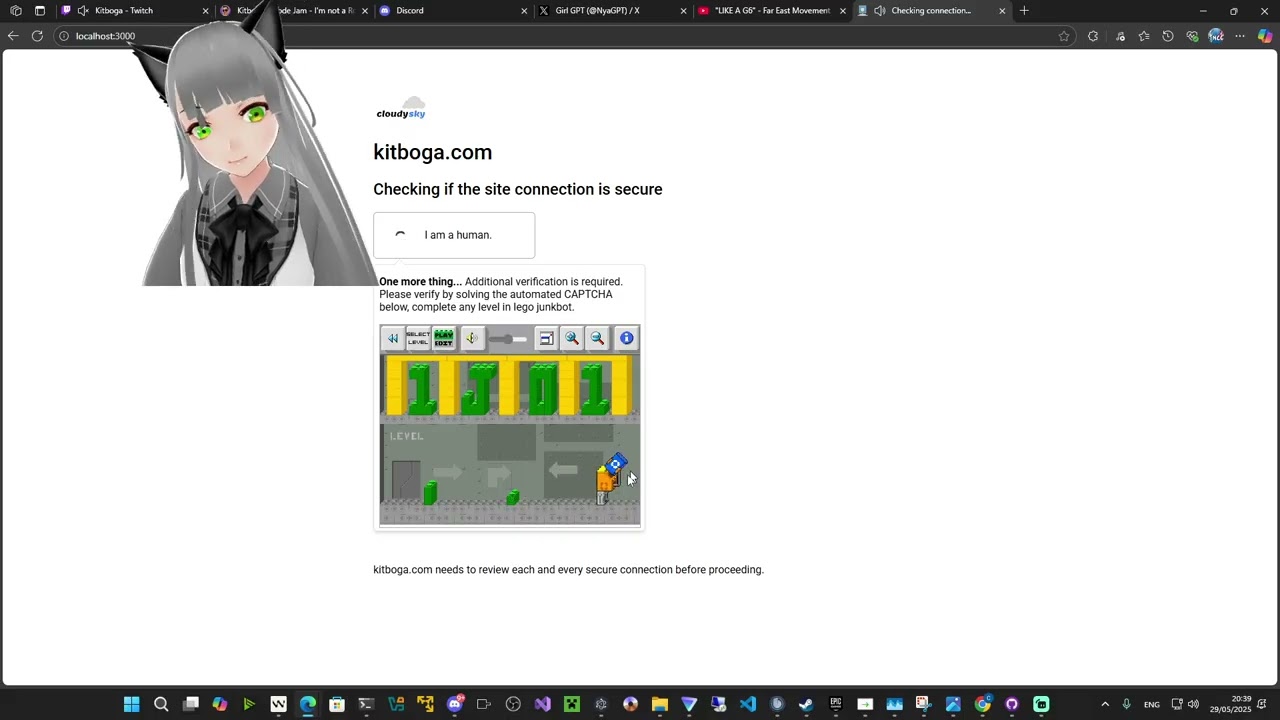The height and width of the screenshot is (720, 1280).
Task: Open the Select Level button in Junkbot
Action: (418, 338)
